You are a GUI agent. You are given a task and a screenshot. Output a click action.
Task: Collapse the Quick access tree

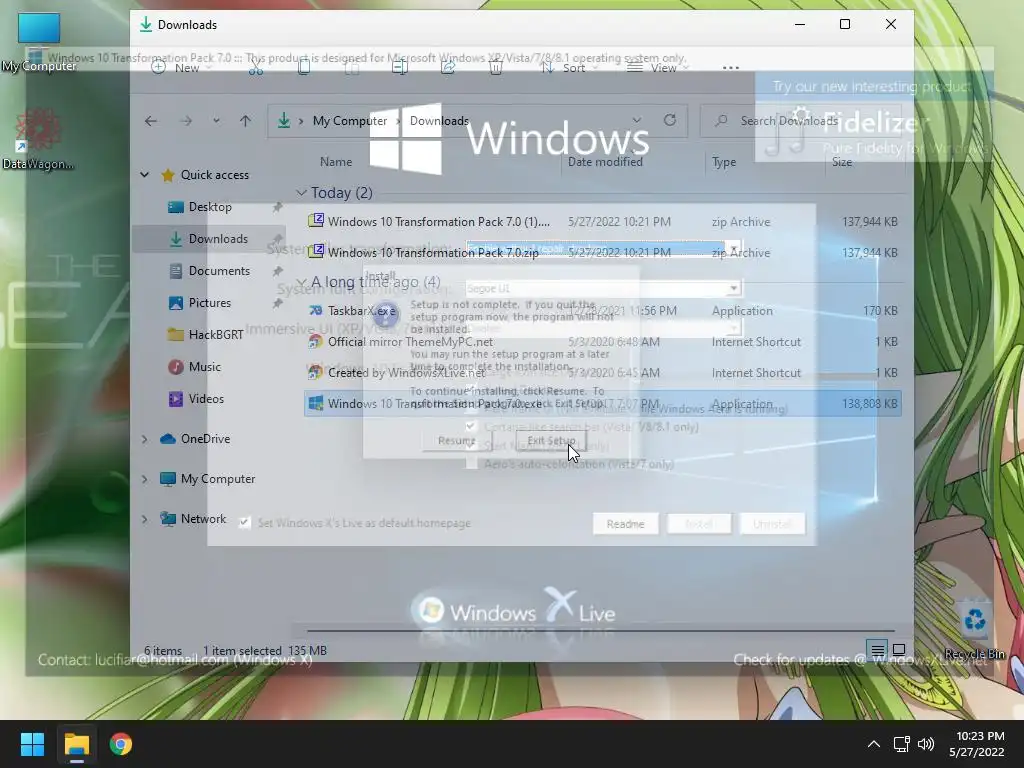(144, 174)
